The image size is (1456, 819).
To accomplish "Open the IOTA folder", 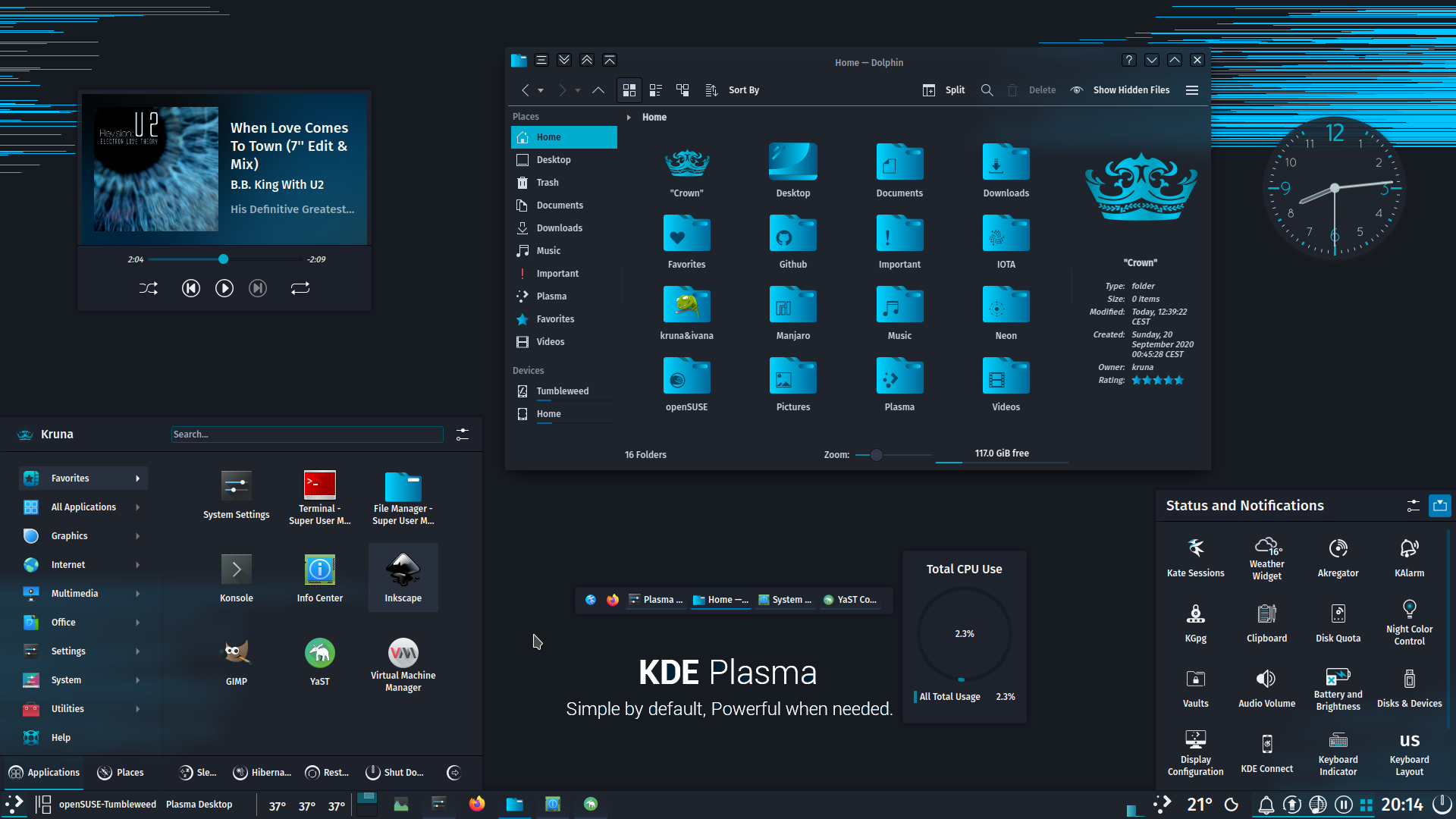I will click(1006, 242).
